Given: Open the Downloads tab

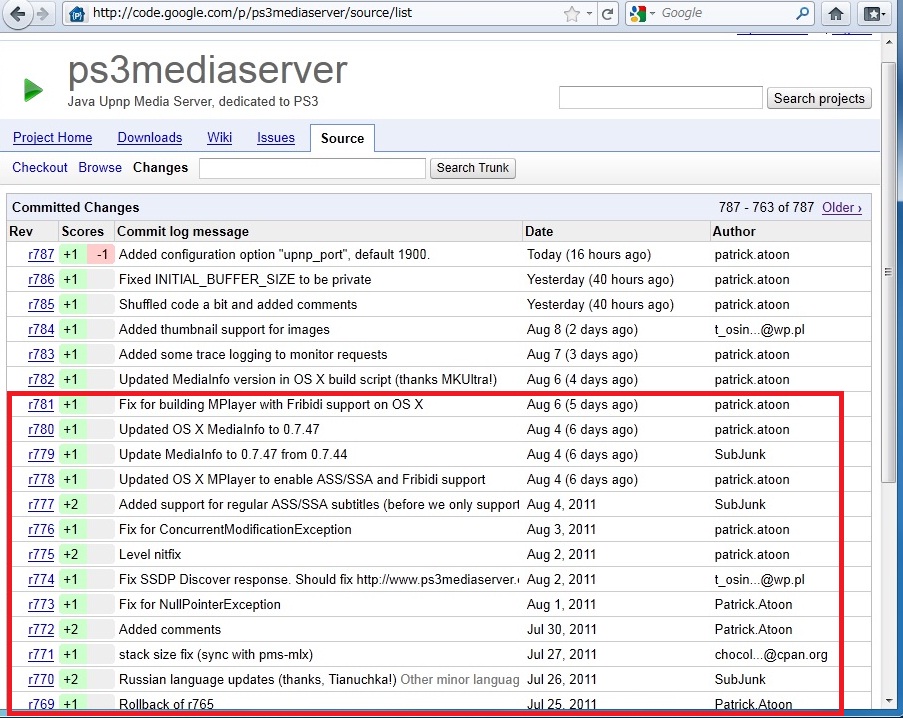Looking at the screenshot, I should point(150,138).
